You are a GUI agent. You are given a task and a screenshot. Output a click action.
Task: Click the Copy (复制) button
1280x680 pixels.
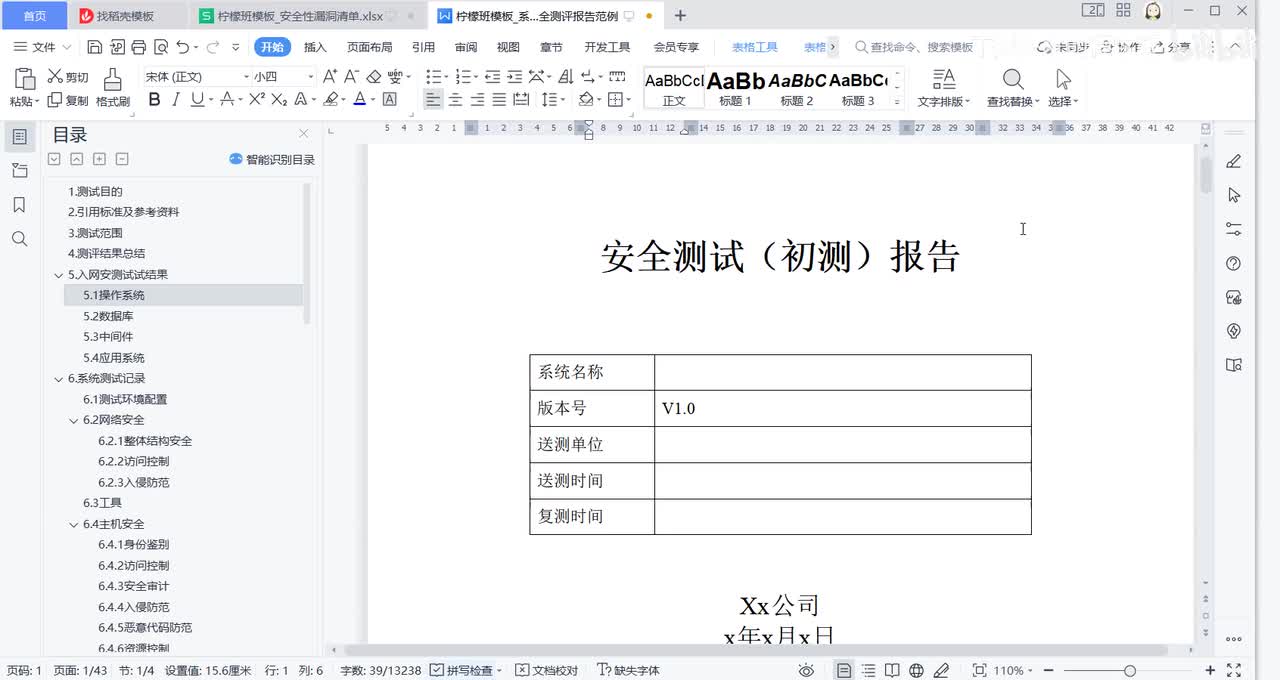[x=68, y=101]
